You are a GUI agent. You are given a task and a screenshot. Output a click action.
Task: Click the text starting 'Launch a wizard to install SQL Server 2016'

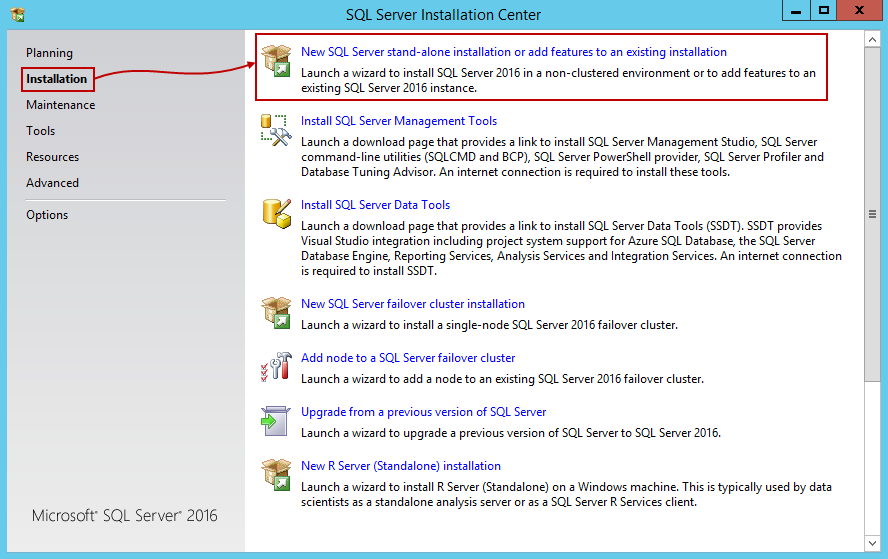[558, 80]
